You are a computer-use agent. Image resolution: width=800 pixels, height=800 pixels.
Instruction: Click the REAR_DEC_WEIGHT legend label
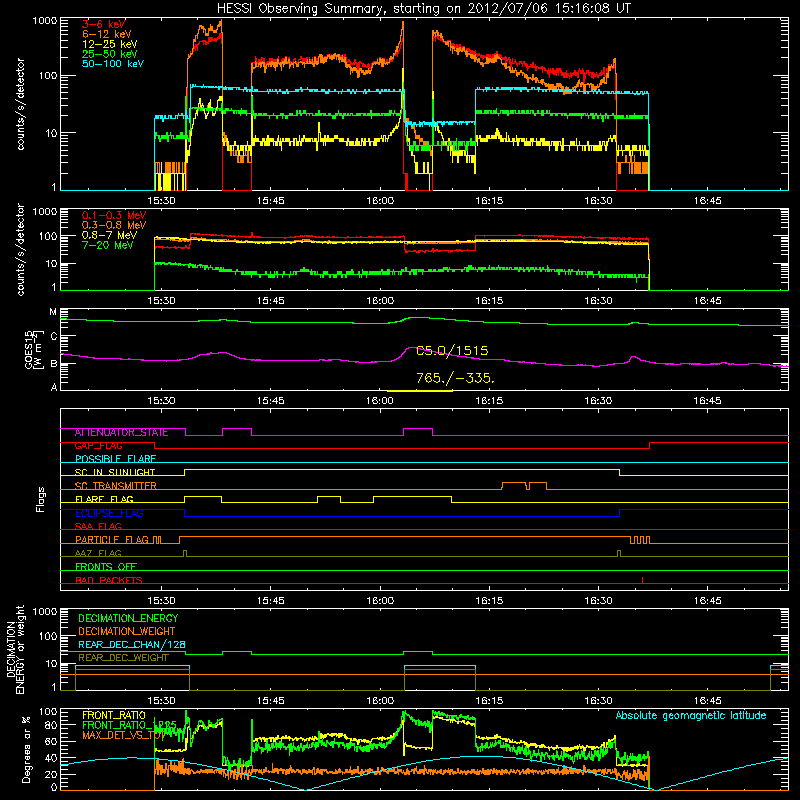[123, 658]
